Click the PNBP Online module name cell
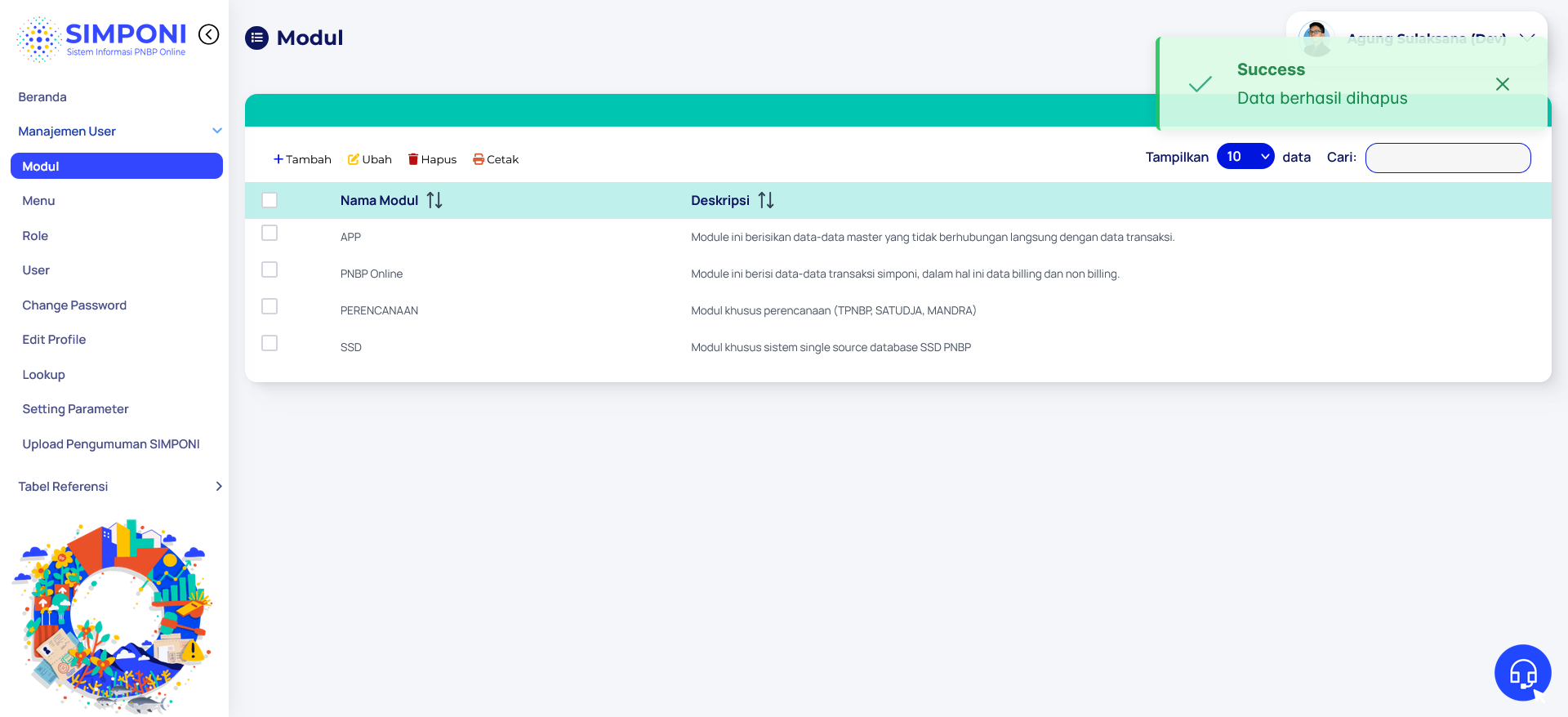Image resolution: width=1568 pixels, height=717 pixels. 372,274
